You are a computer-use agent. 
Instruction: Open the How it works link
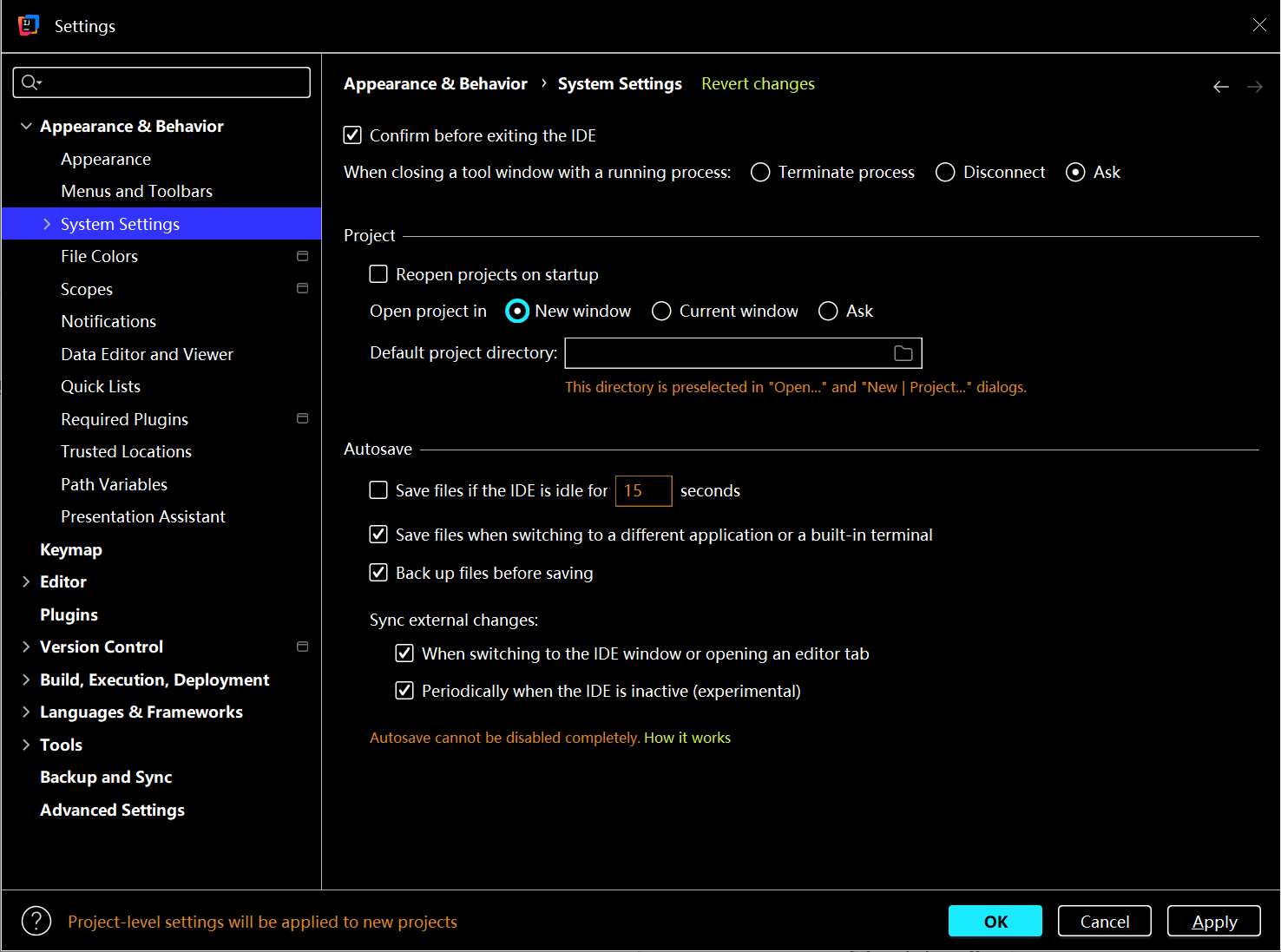686,738
